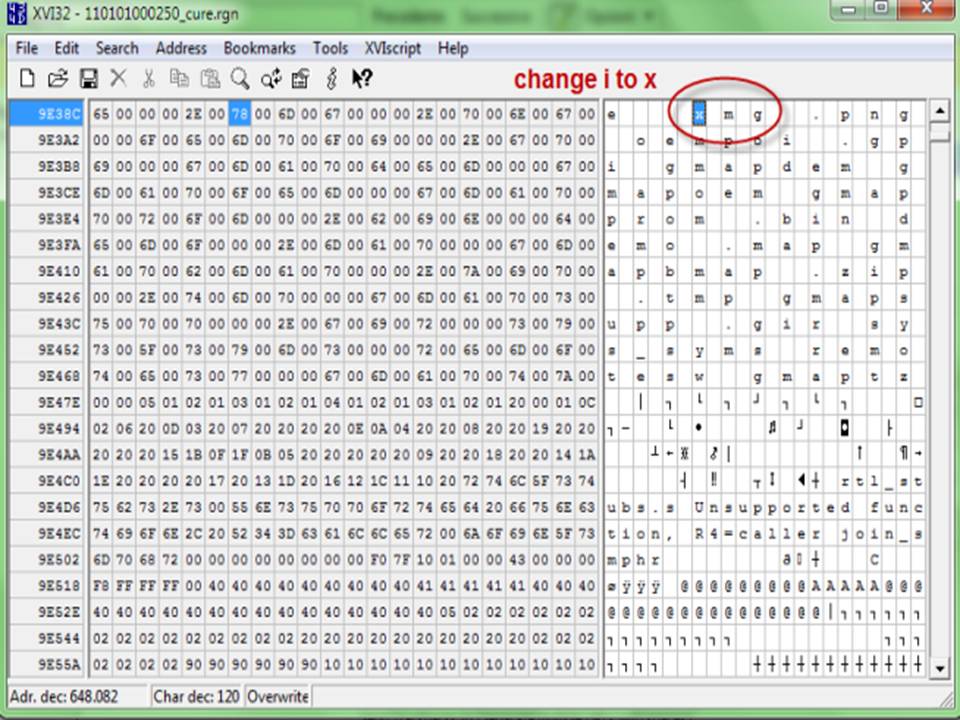Click address row 9E4EC
960x720 pixels.
(47, 534)
